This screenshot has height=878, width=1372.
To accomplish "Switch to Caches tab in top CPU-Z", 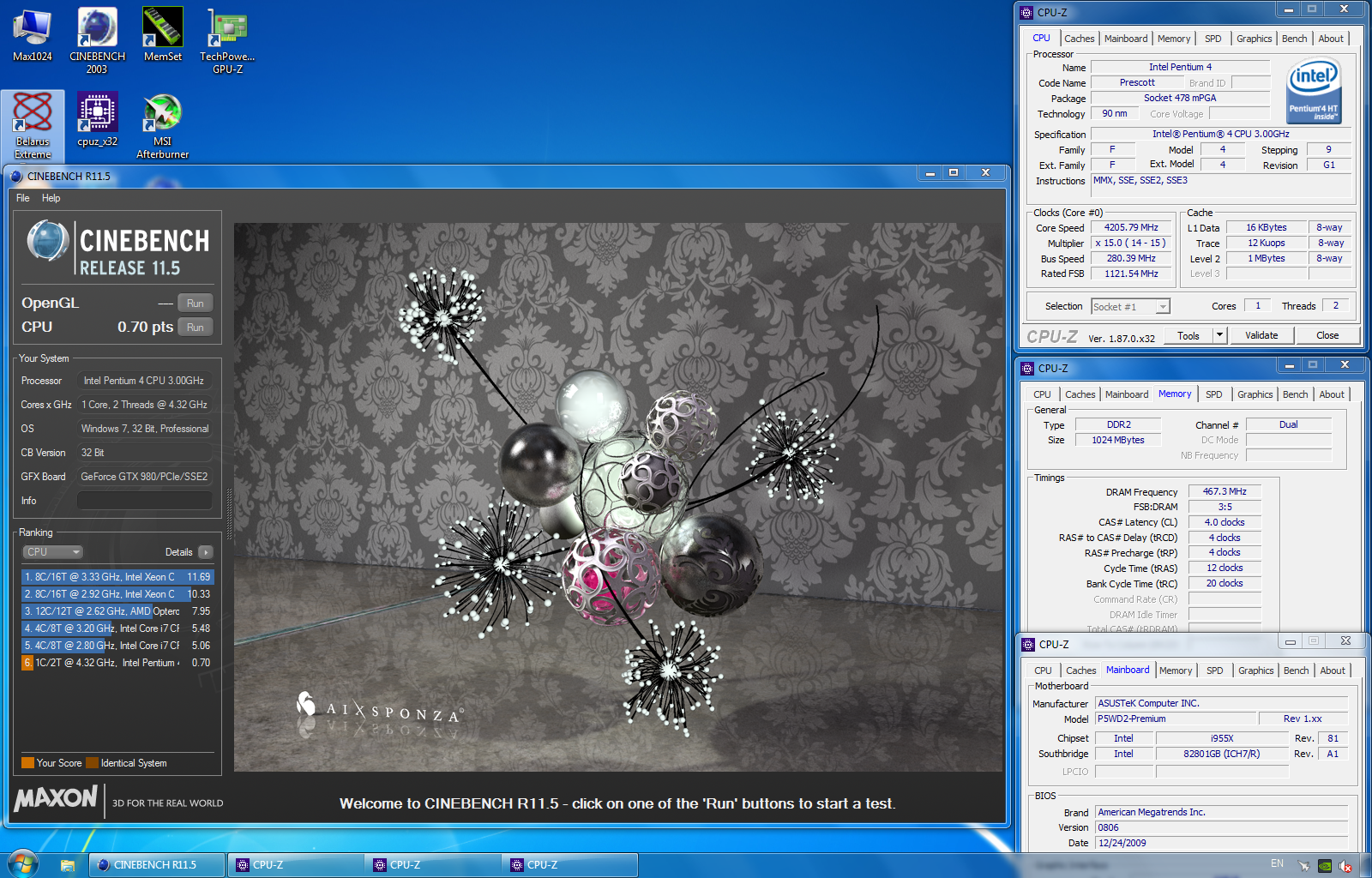I will point(1079,39).
